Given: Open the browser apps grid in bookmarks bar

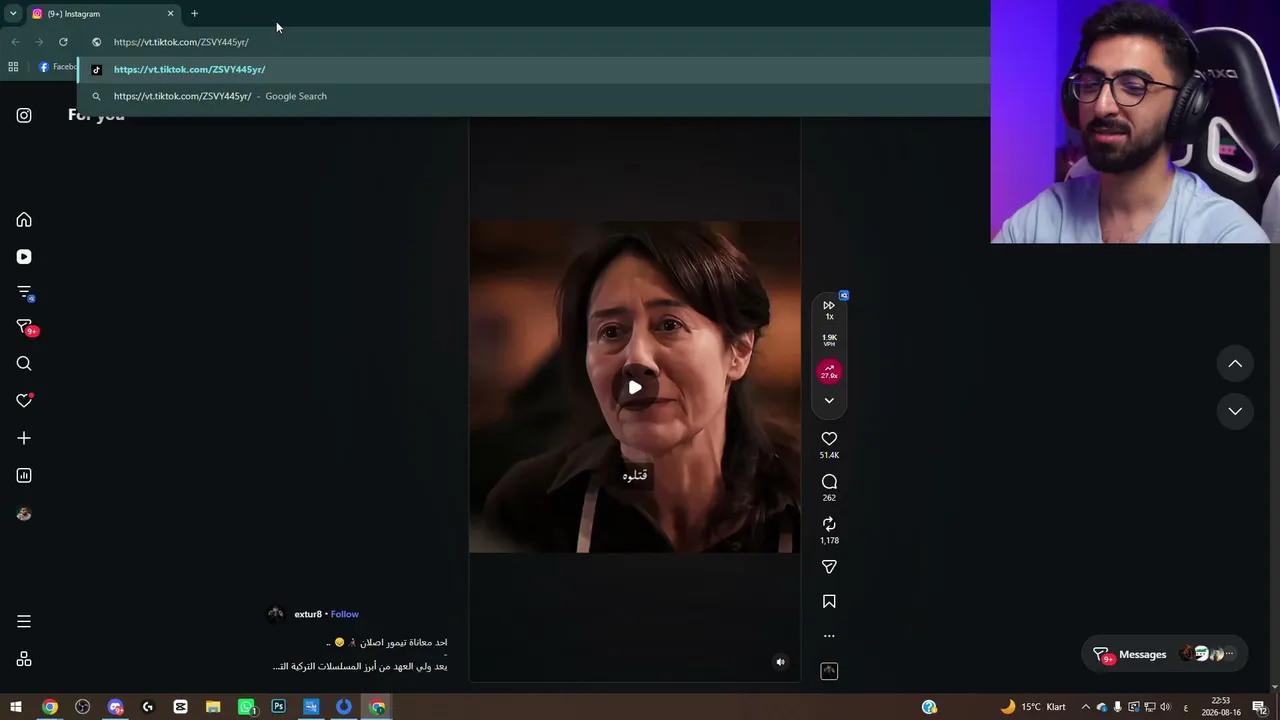Looking at the screenshot, I should (13, 67).
